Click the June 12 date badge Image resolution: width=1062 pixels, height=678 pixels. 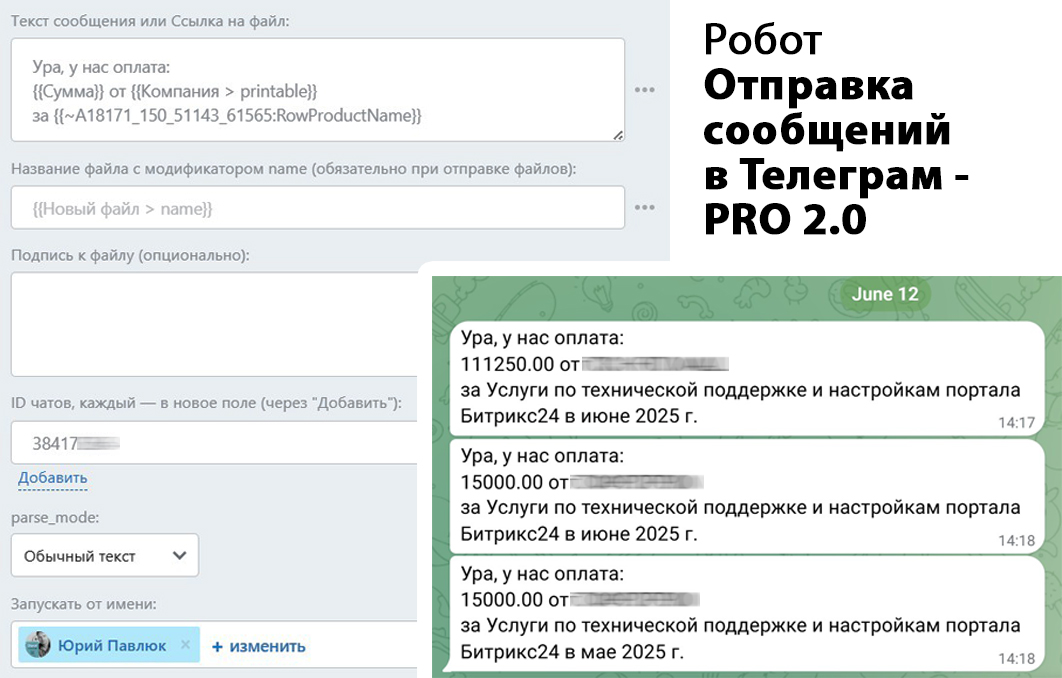click(885, 294)
